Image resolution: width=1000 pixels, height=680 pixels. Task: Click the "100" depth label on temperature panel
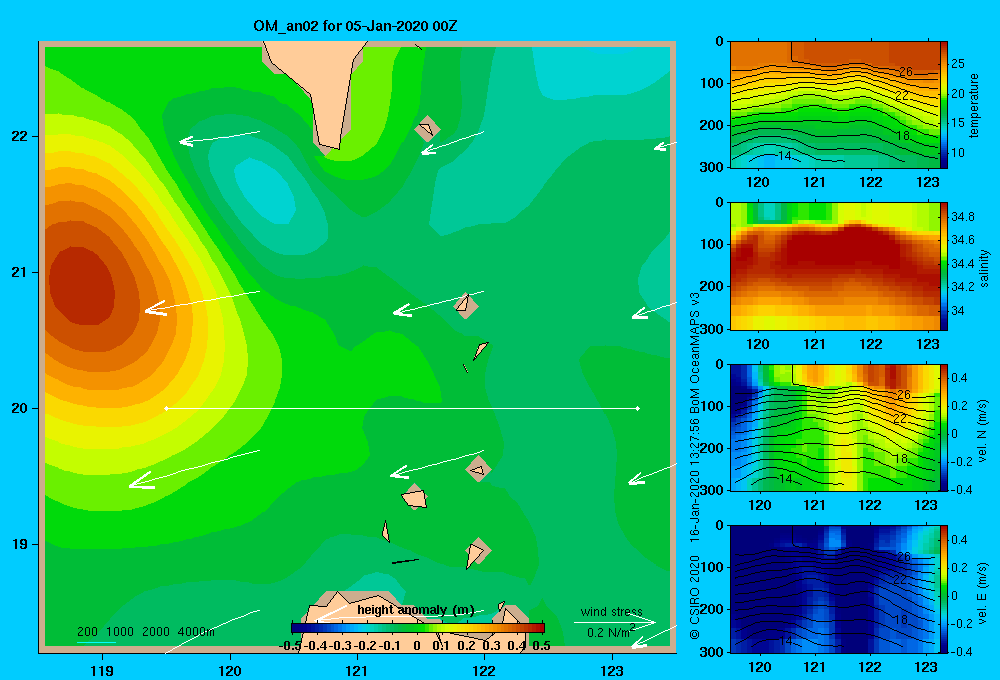tap(714, 83)
